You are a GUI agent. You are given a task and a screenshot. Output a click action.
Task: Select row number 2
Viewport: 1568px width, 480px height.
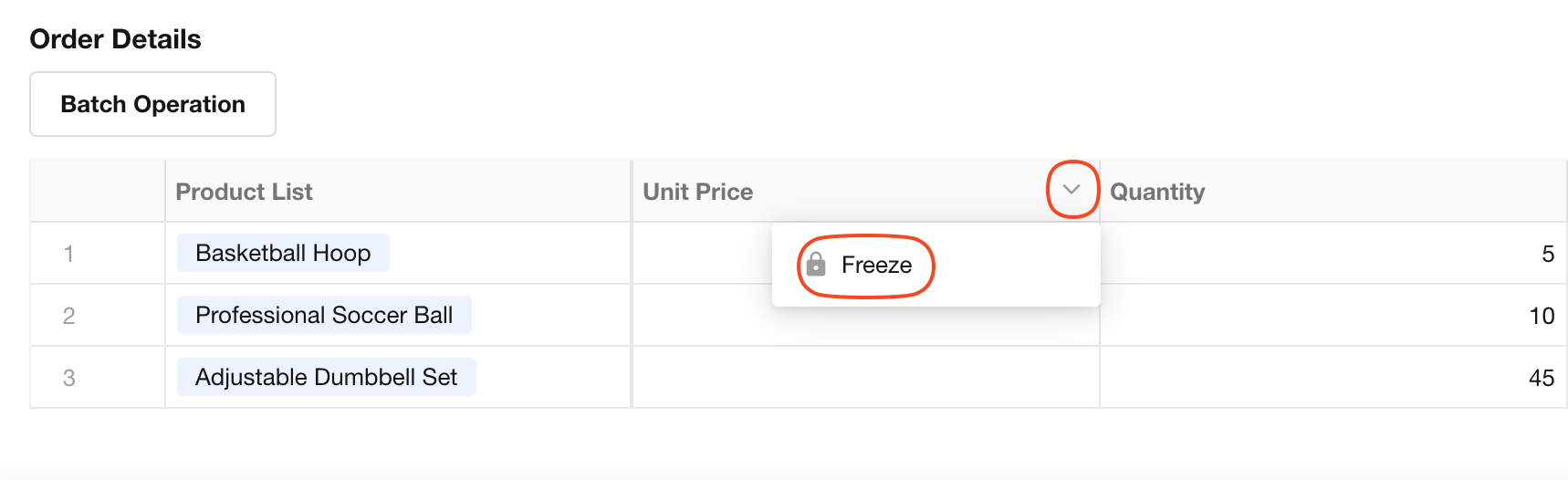68,316
